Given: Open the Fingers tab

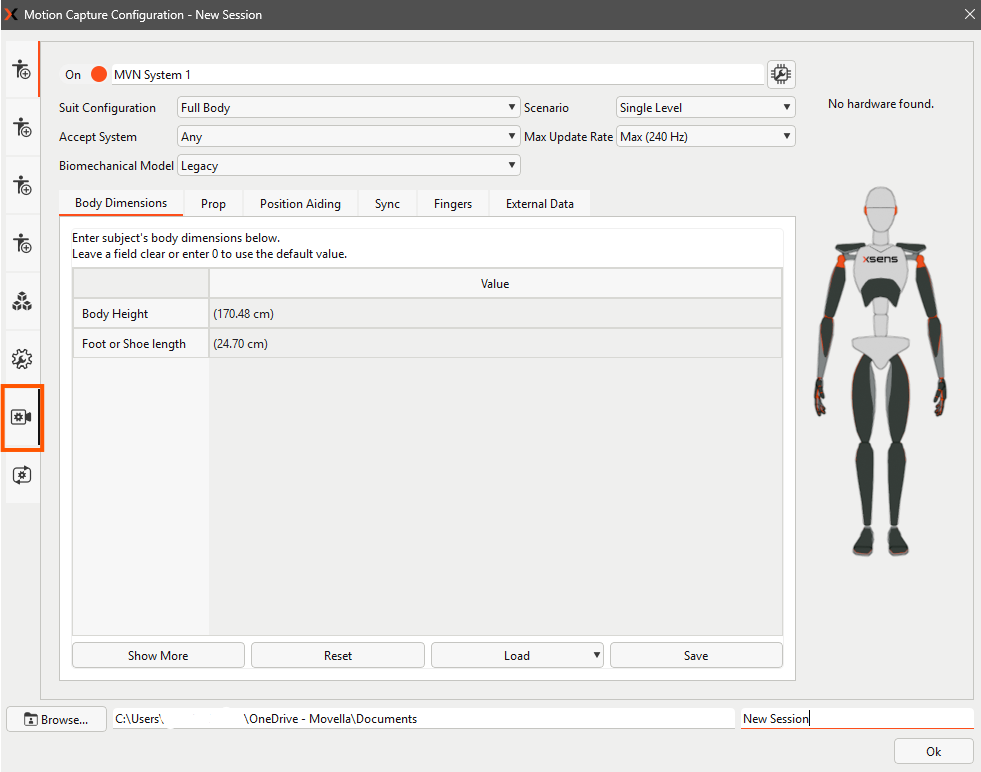Looking at the screenshot, I should pyautogui.click(x=453, y=204).
